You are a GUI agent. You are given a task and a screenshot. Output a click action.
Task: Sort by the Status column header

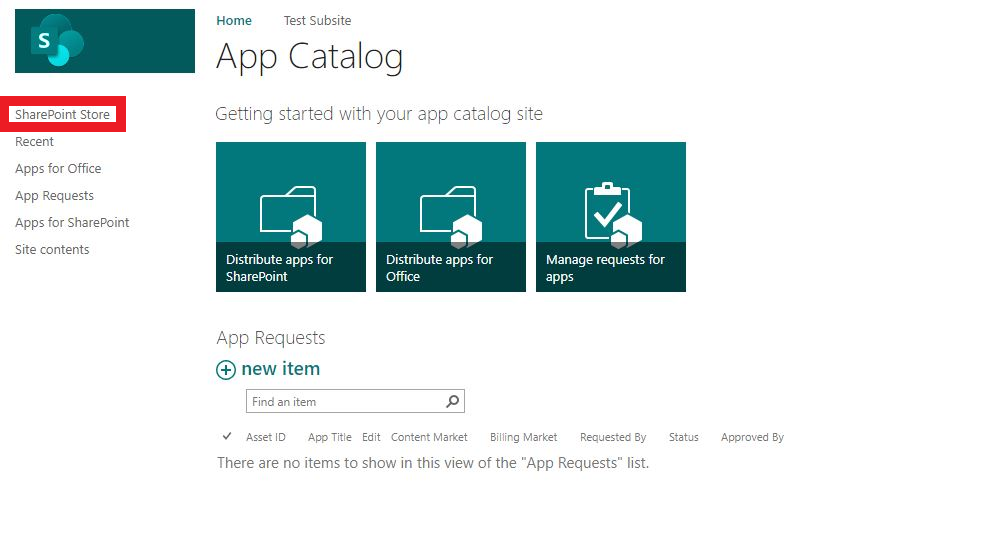683,437
